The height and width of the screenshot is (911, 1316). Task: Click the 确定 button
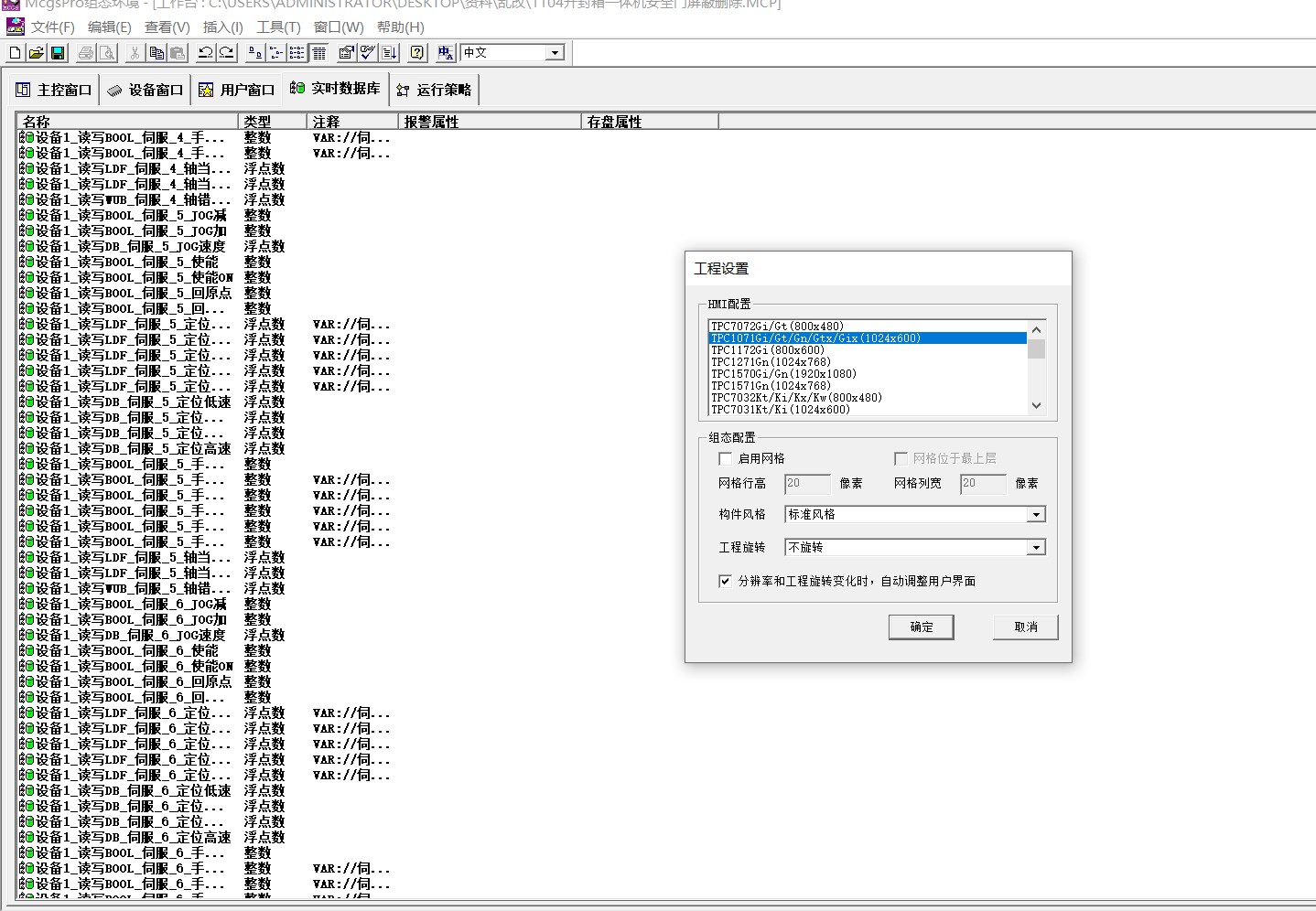coord(921,627)
